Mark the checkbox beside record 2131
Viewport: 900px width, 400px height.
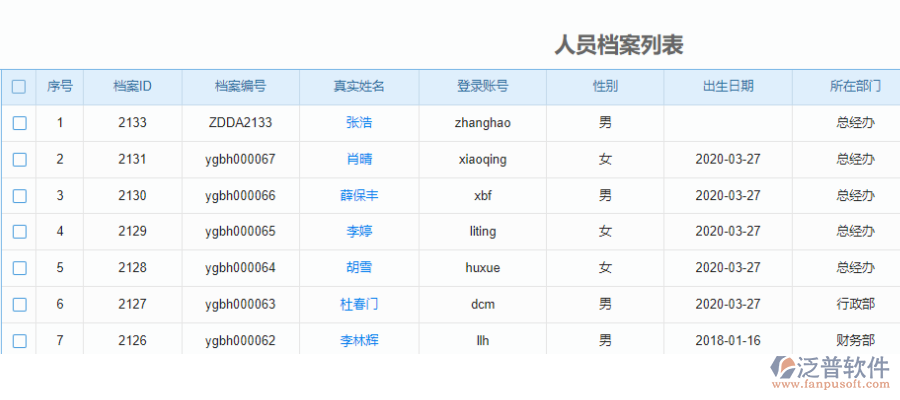coord(19,159)
